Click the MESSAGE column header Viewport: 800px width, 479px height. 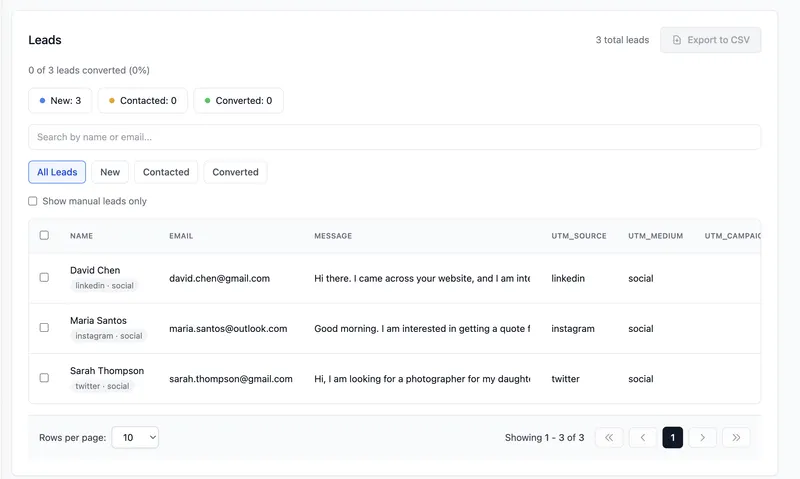coord(333,236)
